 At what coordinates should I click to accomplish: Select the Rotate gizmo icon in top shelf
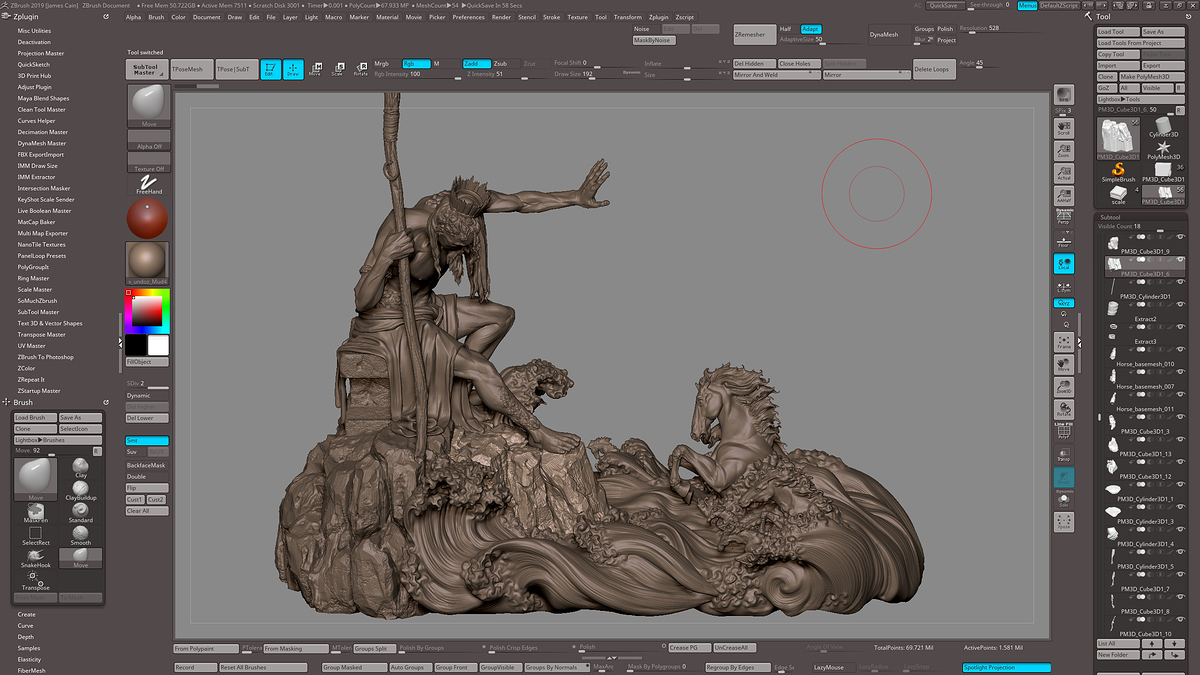coord(360,69)
